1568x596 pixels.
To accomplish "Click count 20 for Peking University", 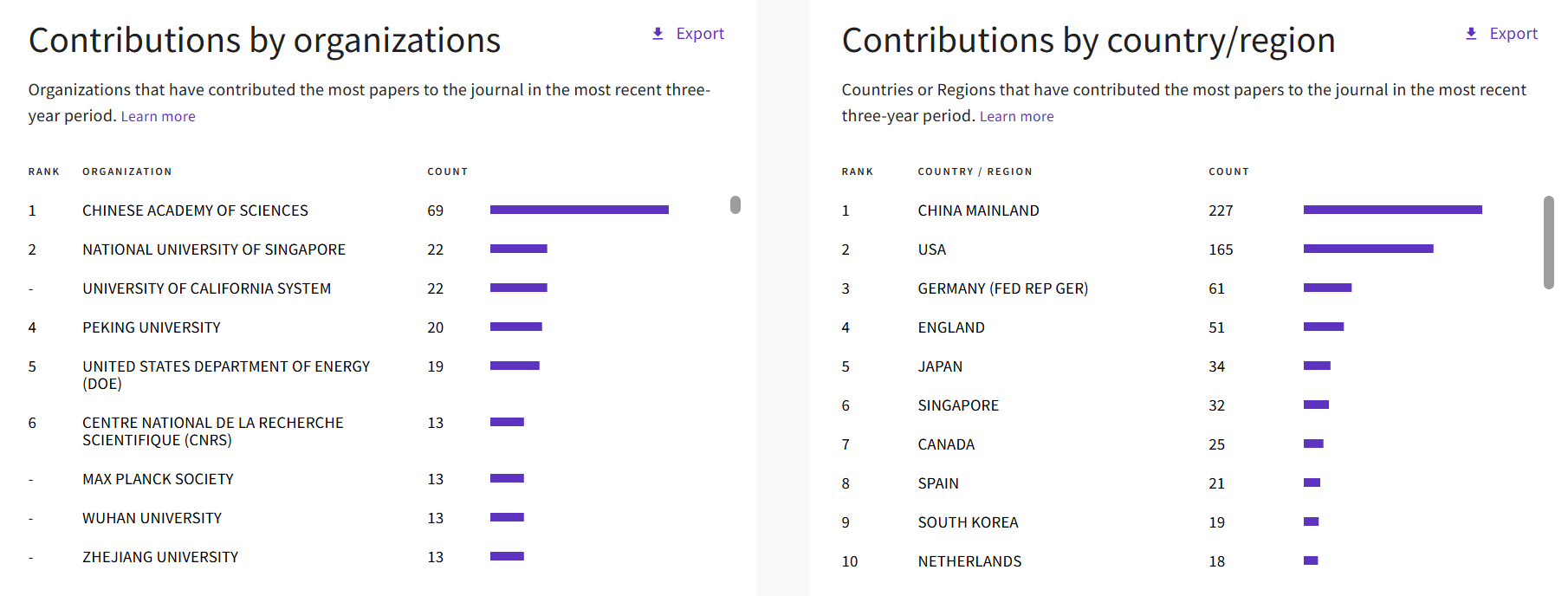I will click(x=435, y=327).
